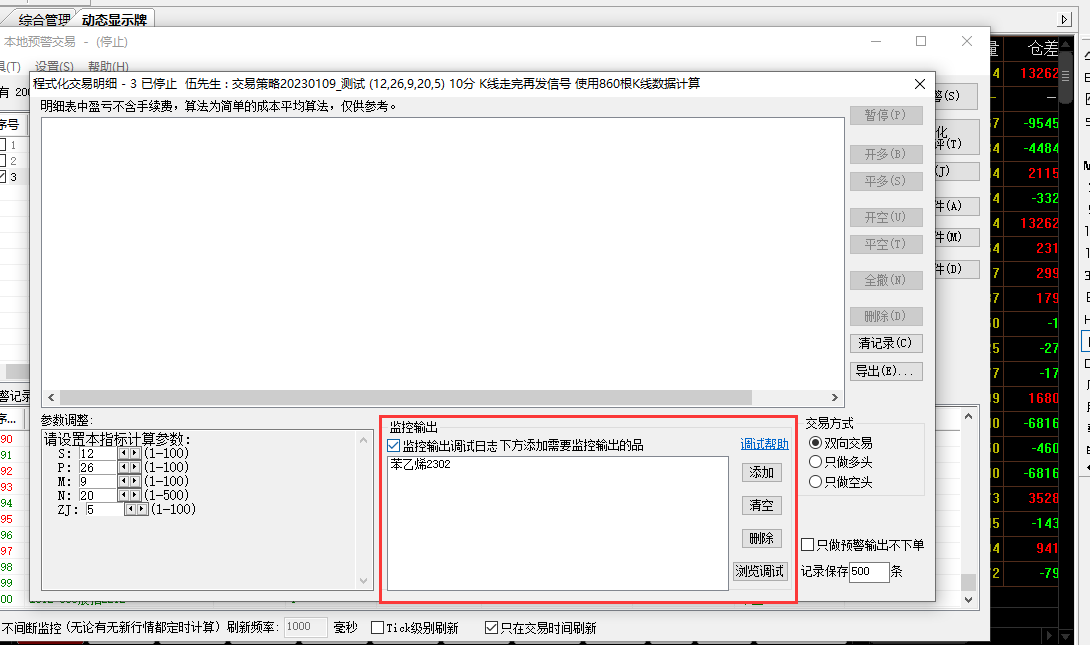This screenshot has width=1090, height=645.
Task: Click the 记录保存 500 input field
Action: [x=869, y=571]
